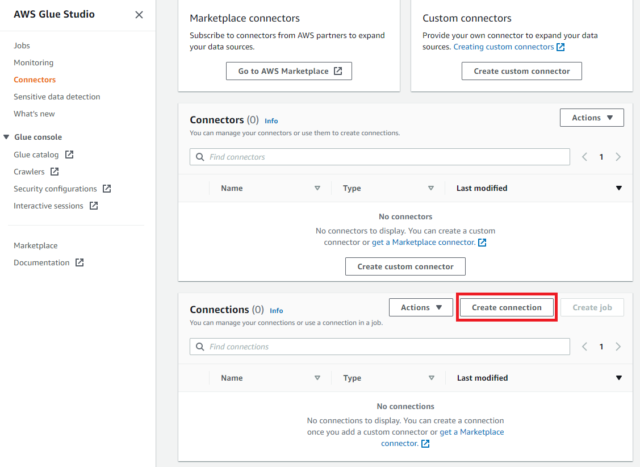Screen dimensions: 640x467
Task: Select Sensitive data detection in sidebar
Action: 57,97
